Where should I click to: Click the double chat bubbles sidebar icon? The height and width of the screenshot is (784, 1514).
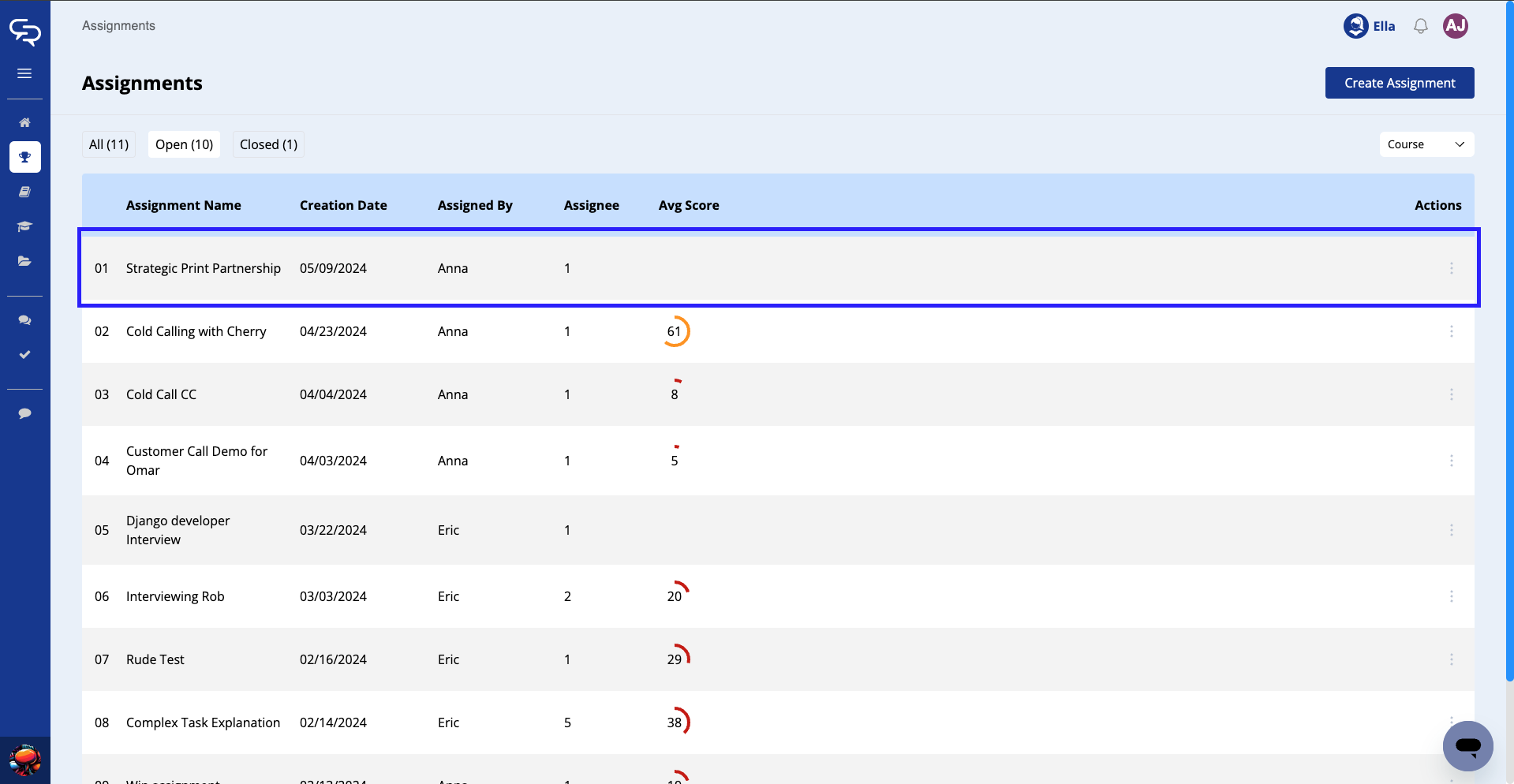[24, 320]
